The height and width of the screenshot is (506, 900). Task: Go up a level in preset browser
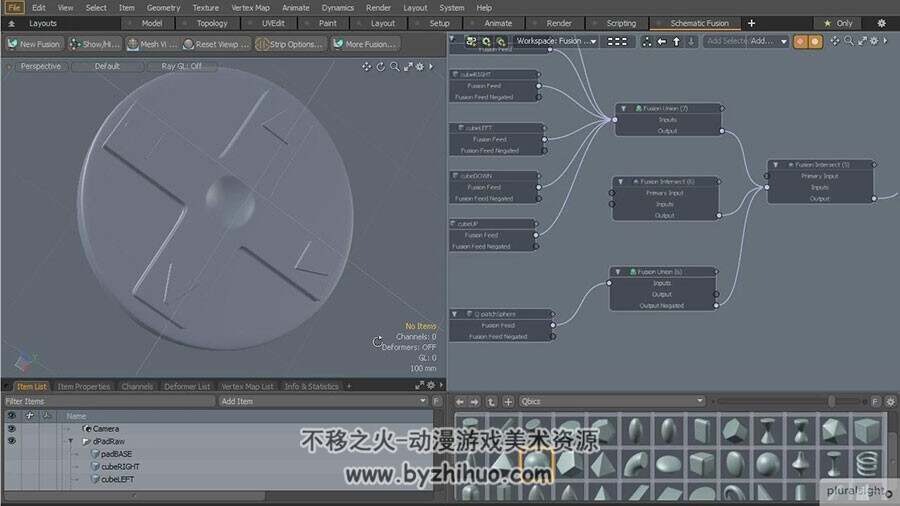tap(491, 402)
